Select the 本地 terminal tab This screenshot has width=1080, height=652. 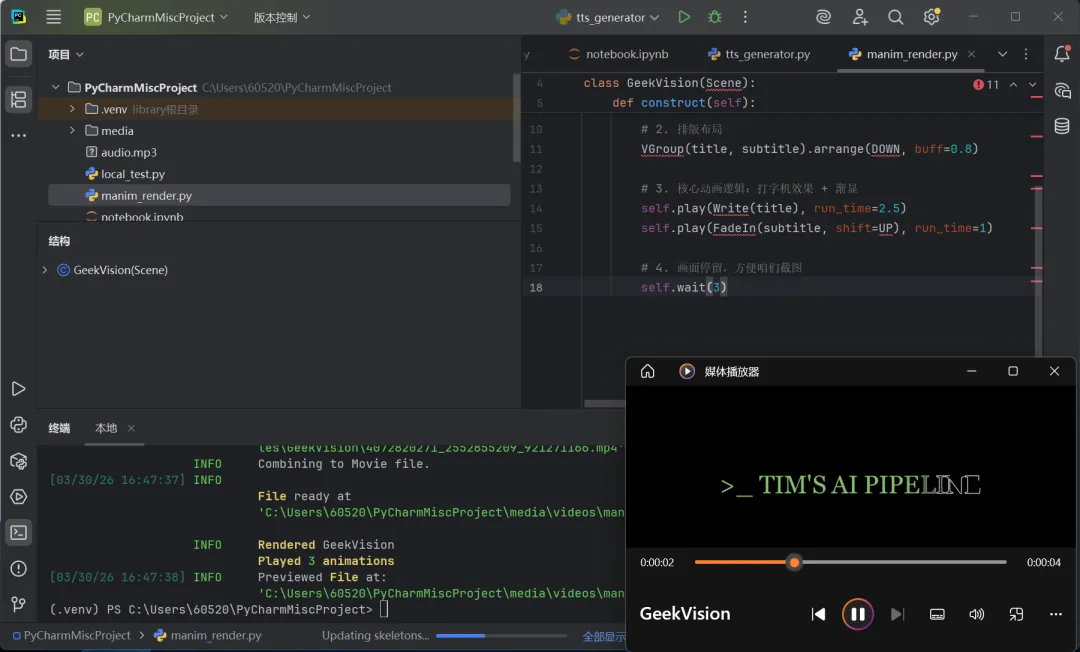point(105,428)
